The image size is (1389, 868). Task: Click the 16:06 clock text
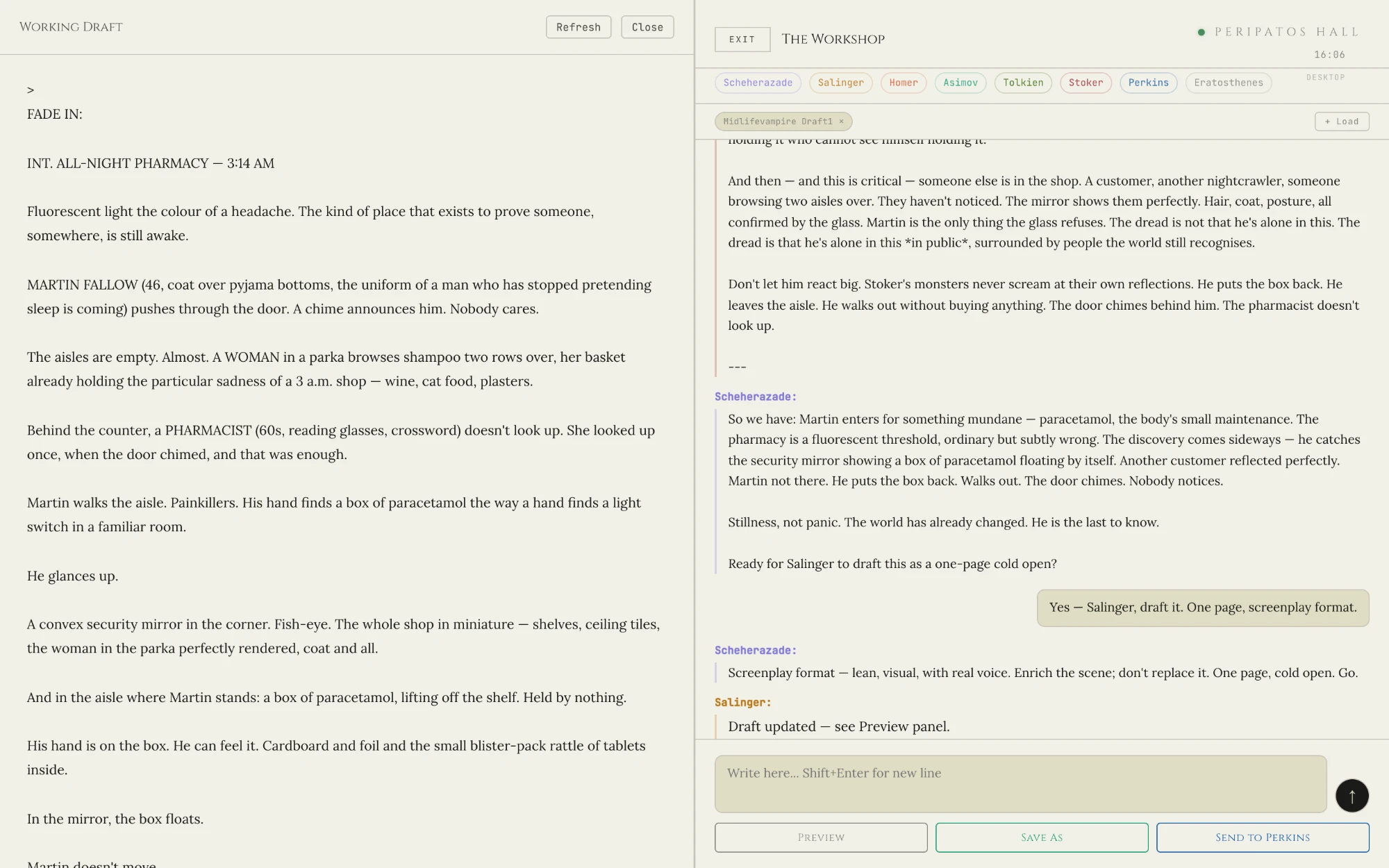[x=1329, y=55]
